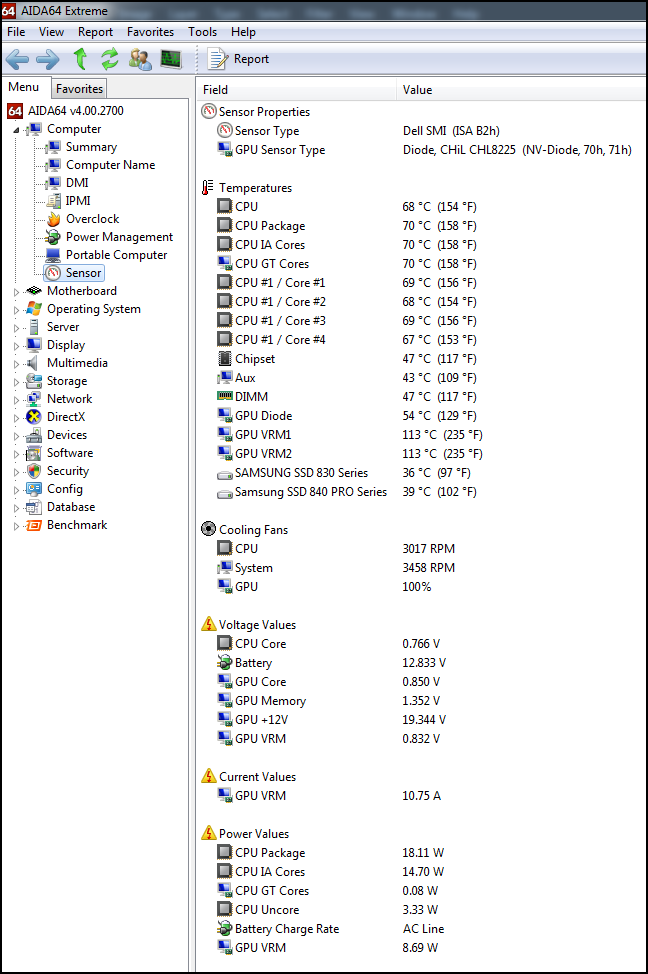Viewport: 648px width, 974px height.
Task: Expand the DirectX tree node
Action: pos(16,417)
